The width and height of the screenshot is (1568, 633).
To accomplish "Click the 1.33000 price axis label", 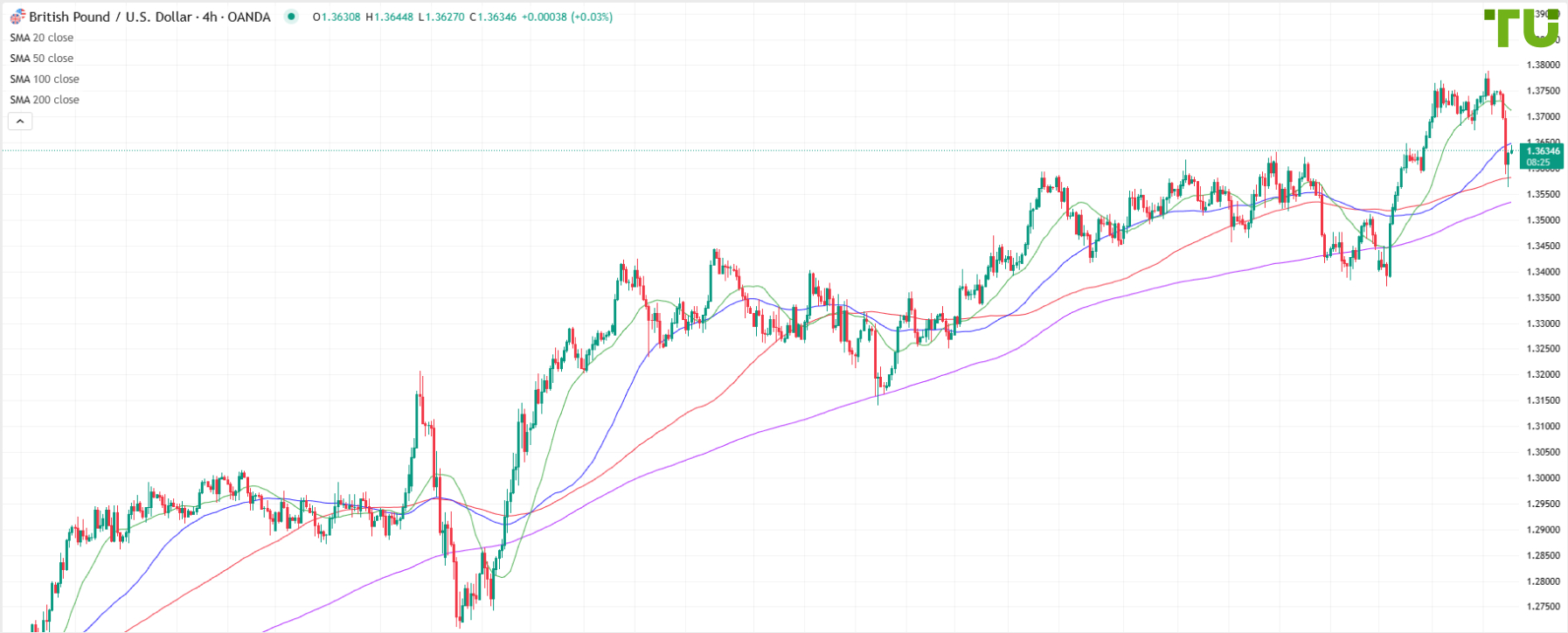I will (x=1544, y=323).
